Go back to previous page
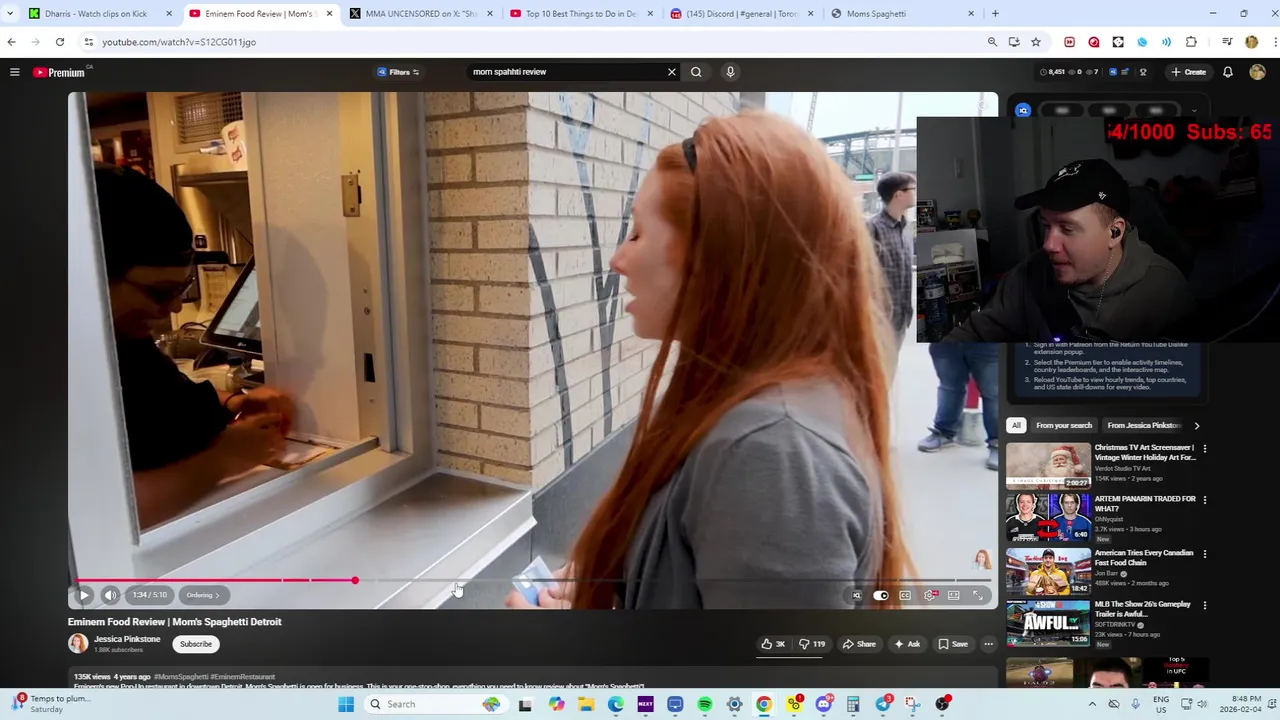The width and height of the screenshot is (1280, 720). click(x=11, y=42)
